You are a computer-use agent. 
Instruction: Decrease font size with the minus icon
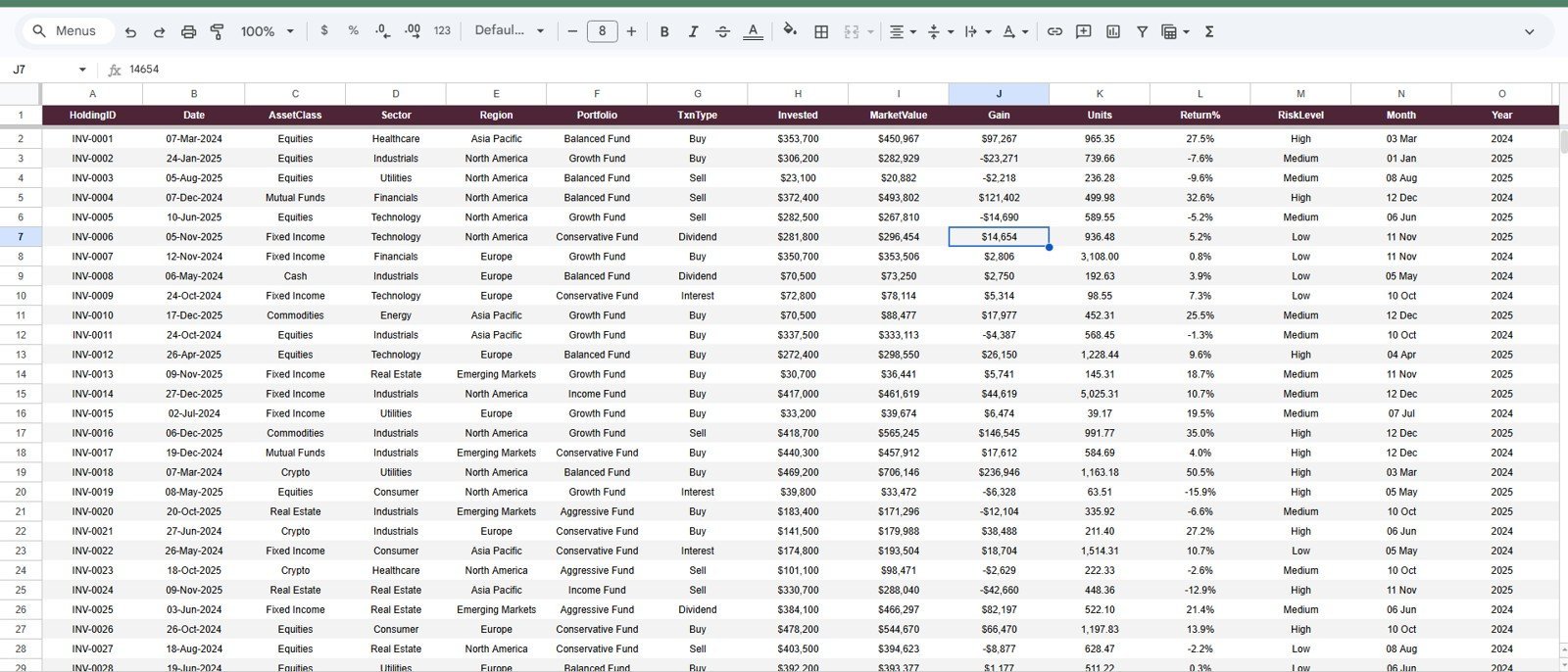tap(572, 31)
